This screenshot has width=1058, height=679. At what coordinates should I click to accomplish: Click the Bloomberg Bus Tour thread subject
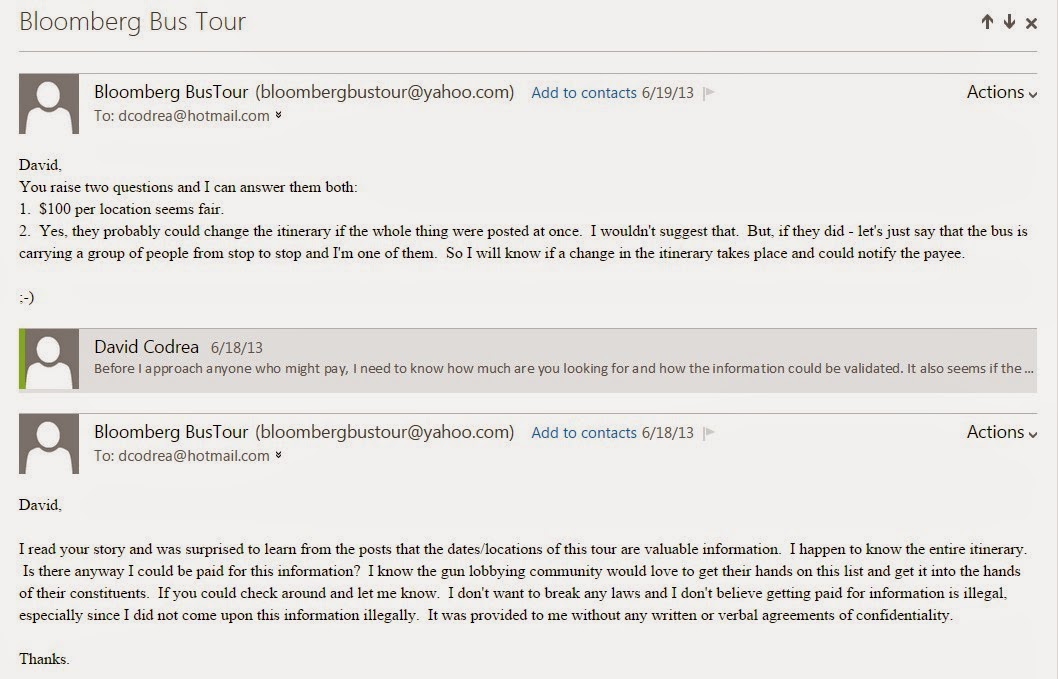tap(132, 22)
